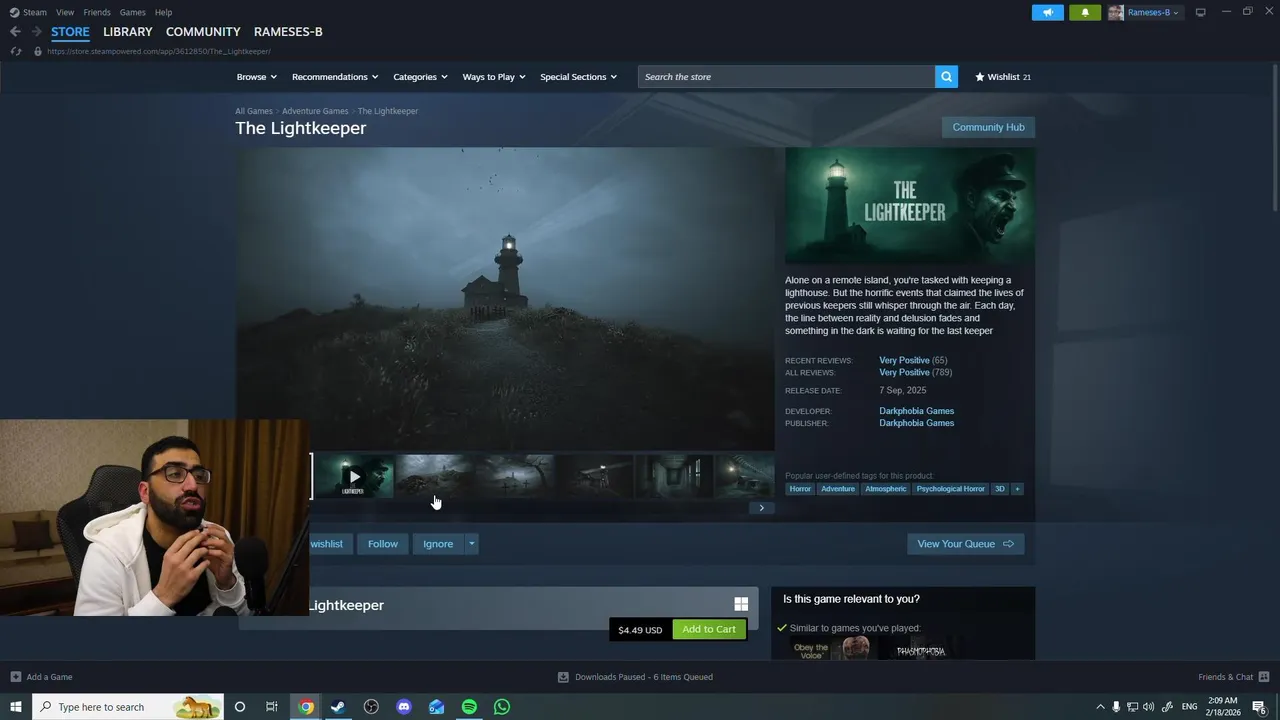Open the Rameses-B account dropdown
The height and width of the screenshot is (720, 1280).
pyautogui.click(x=1144, y=12)
